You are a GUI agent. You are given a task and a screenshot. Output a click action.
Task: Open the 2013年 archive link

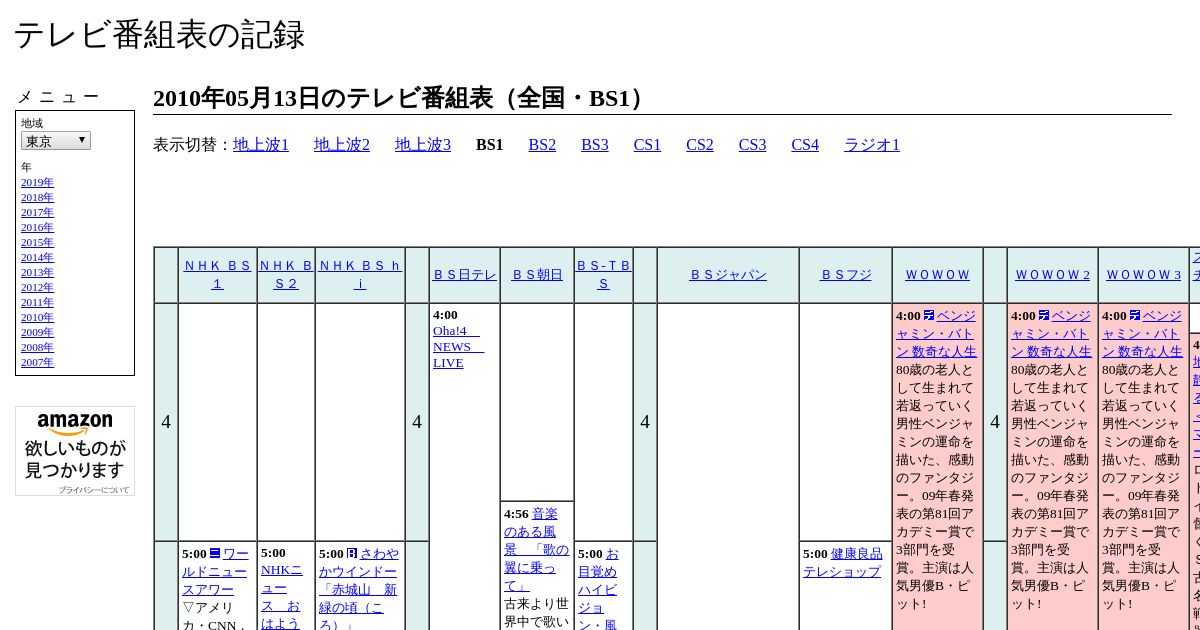pos(37,272)
